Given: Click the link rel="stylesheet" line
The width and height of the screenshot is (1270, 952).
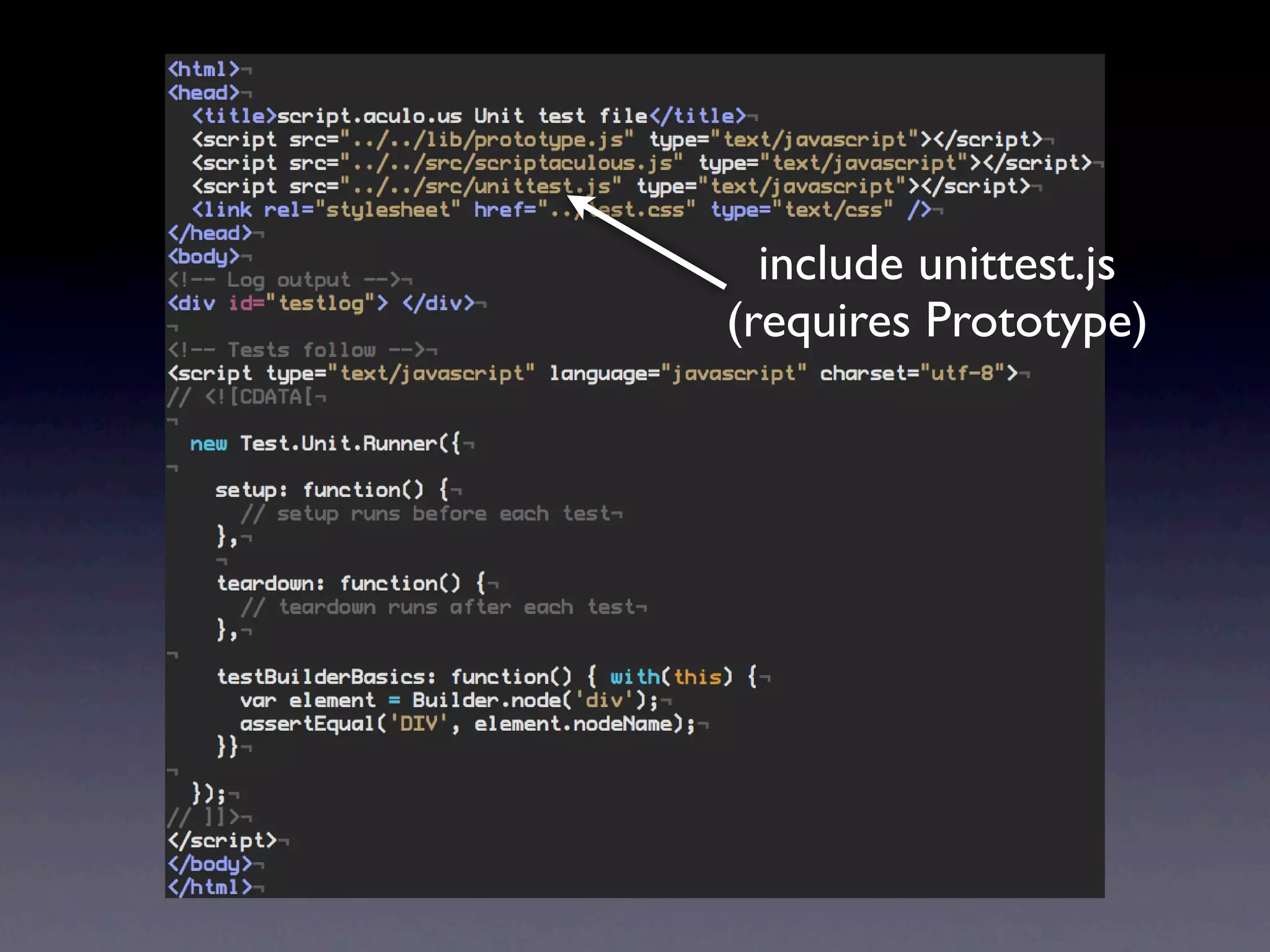Looking at the screenshot, I should (561, 210).
